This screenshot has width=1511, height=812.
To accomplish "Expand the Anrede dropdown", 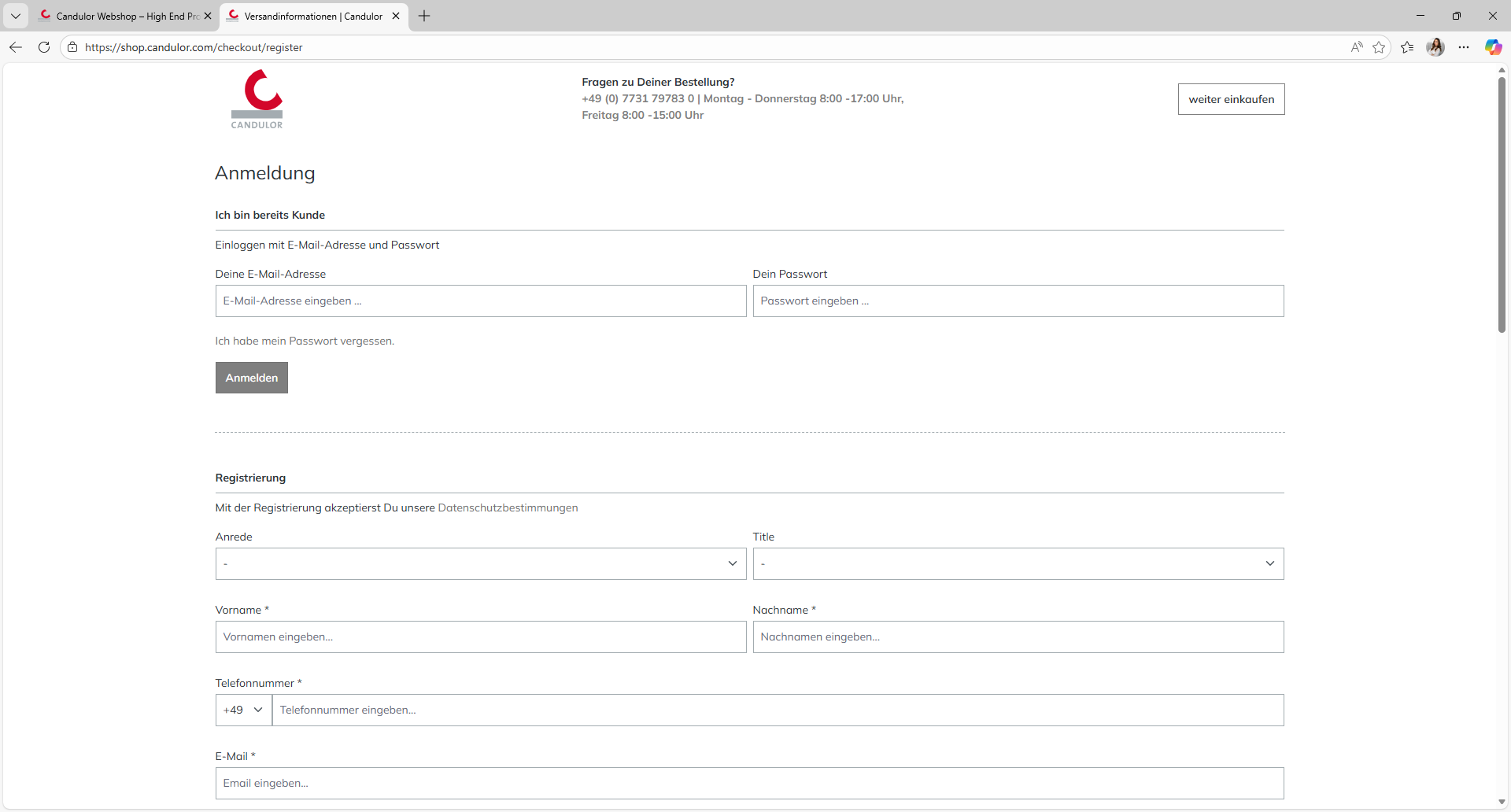I will [x=480, y=563].
